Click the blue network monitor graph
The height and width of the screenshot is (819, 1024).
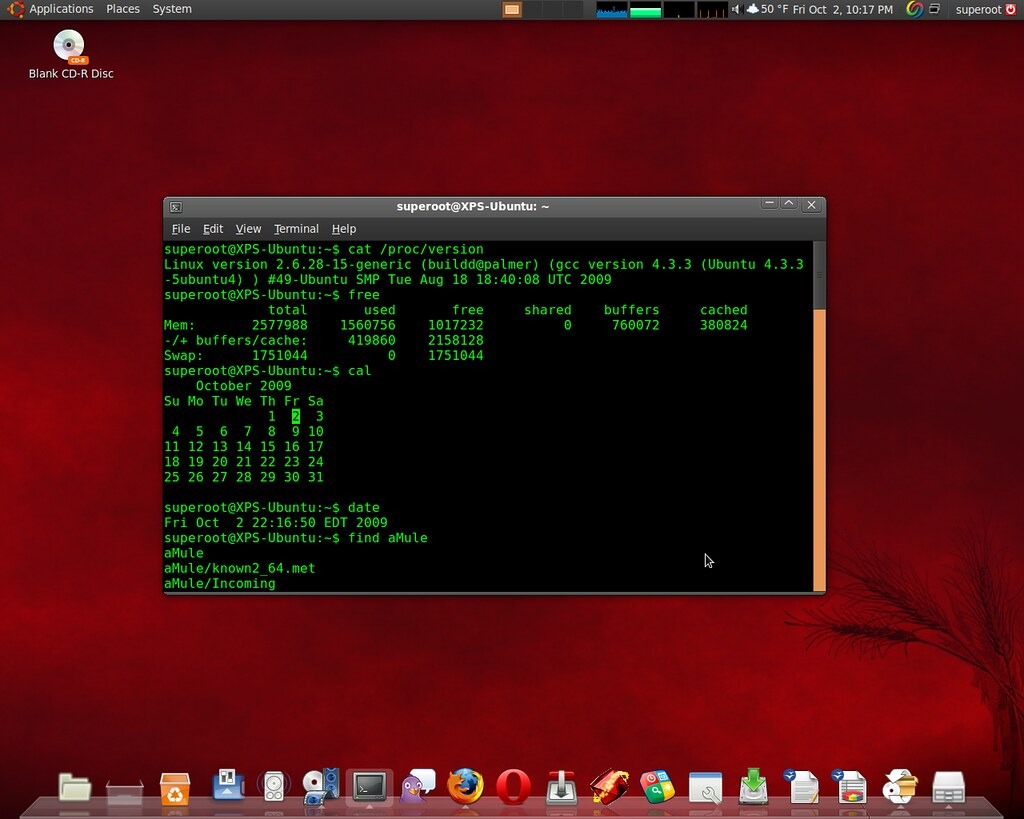coord(612,9)
